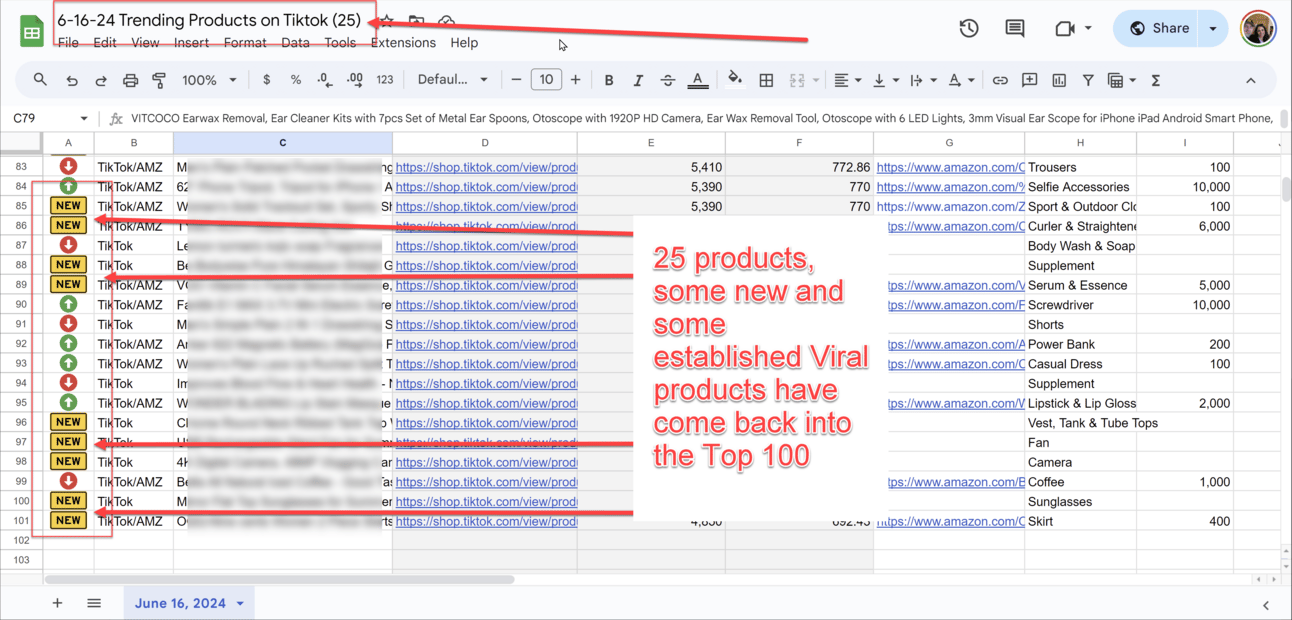Start a Meet call camera icon
This screenshot has width=1292, height=620.
[x=1065, y=29]
